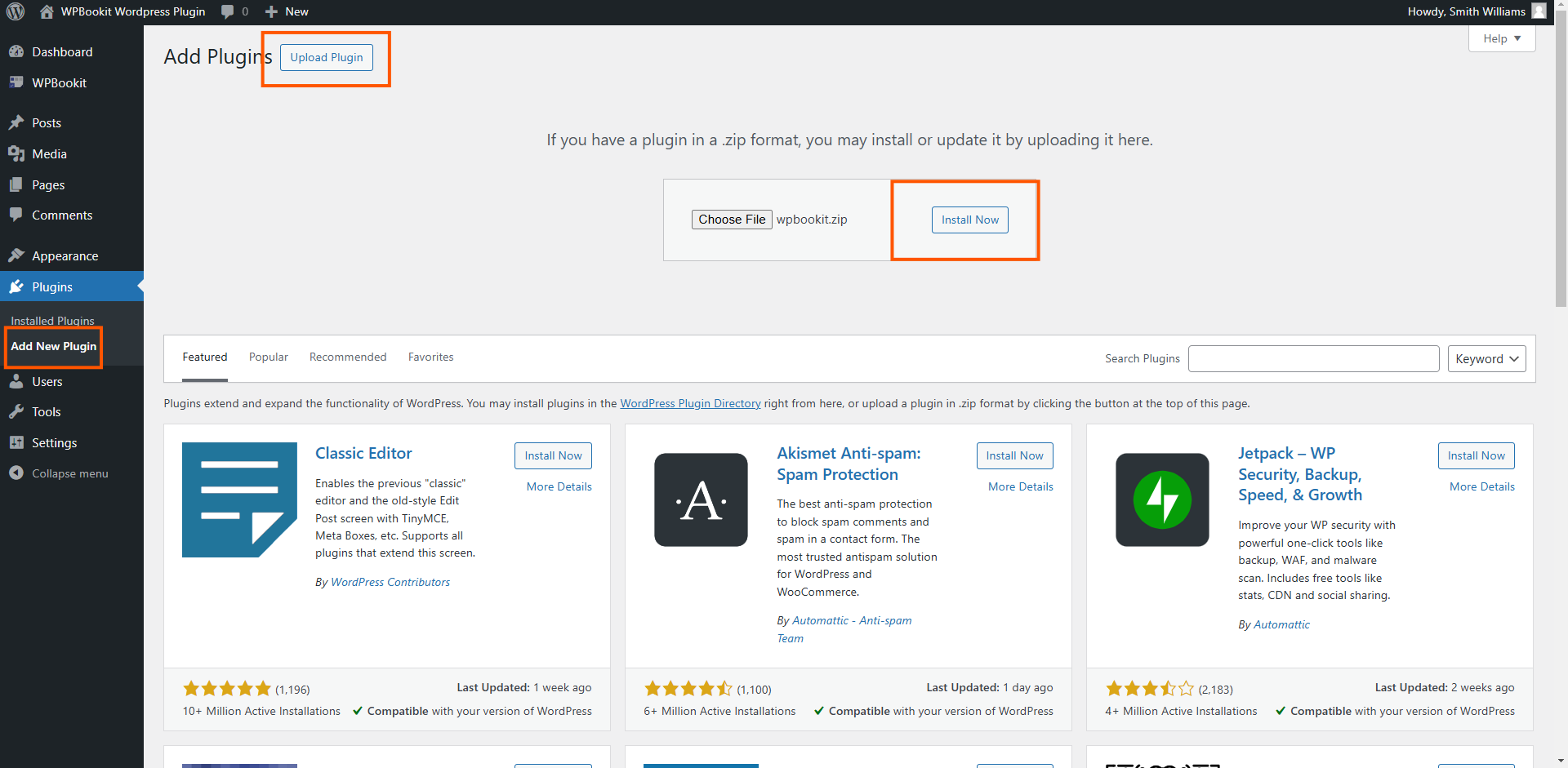
Task: Click the Choose File button
Action: (x=732, y=220)
